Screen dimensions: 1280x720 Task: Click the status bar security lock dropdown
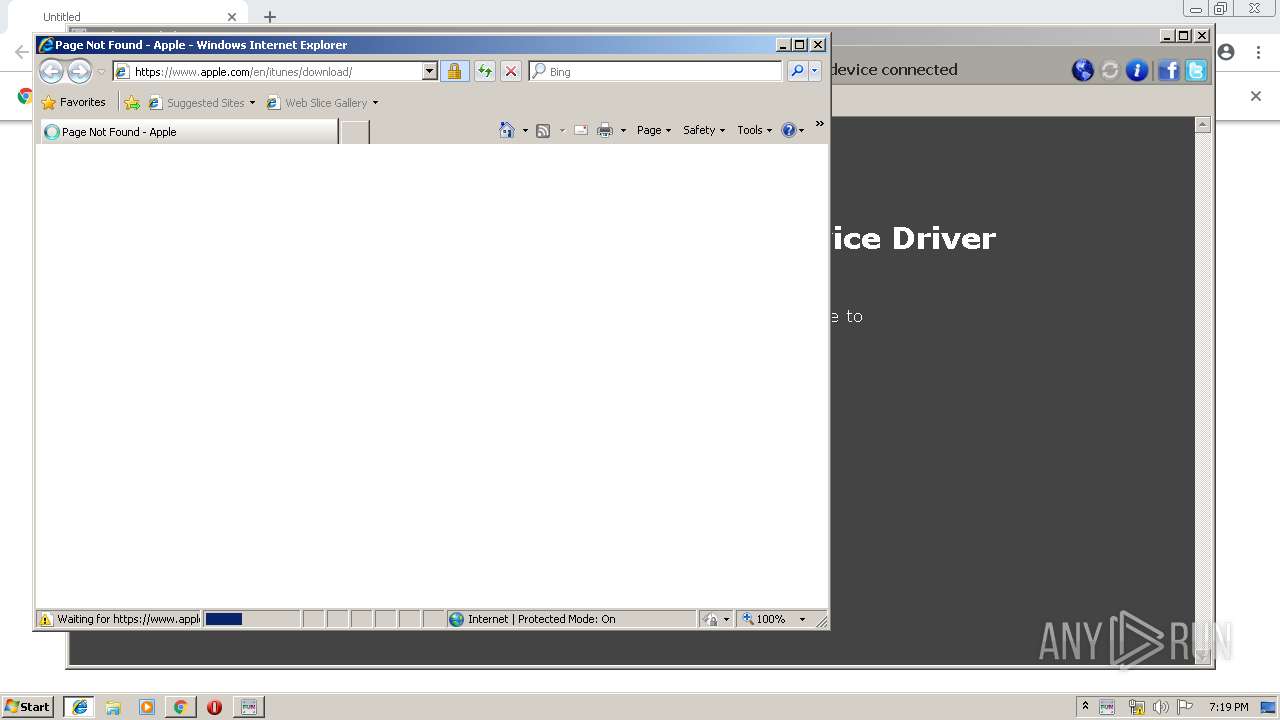(x=716, y=619)
